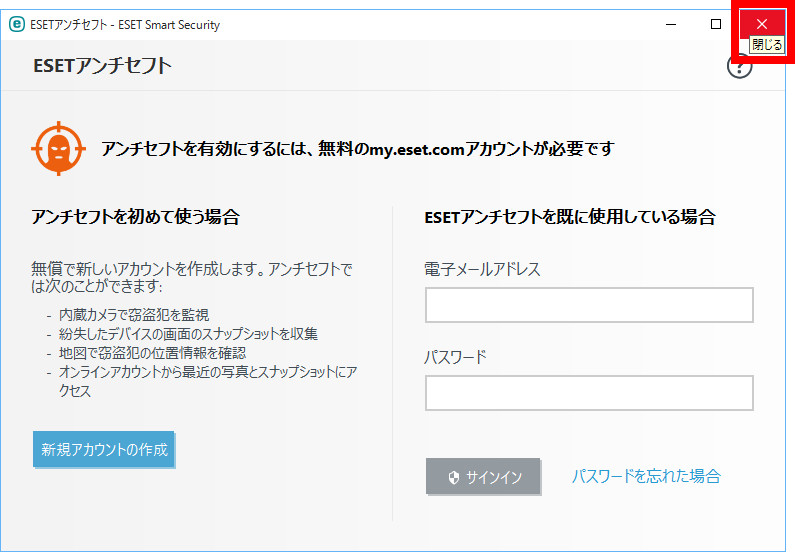
Task: Click the my.eset.com account requirement message
Action: [x=358, y=149]
